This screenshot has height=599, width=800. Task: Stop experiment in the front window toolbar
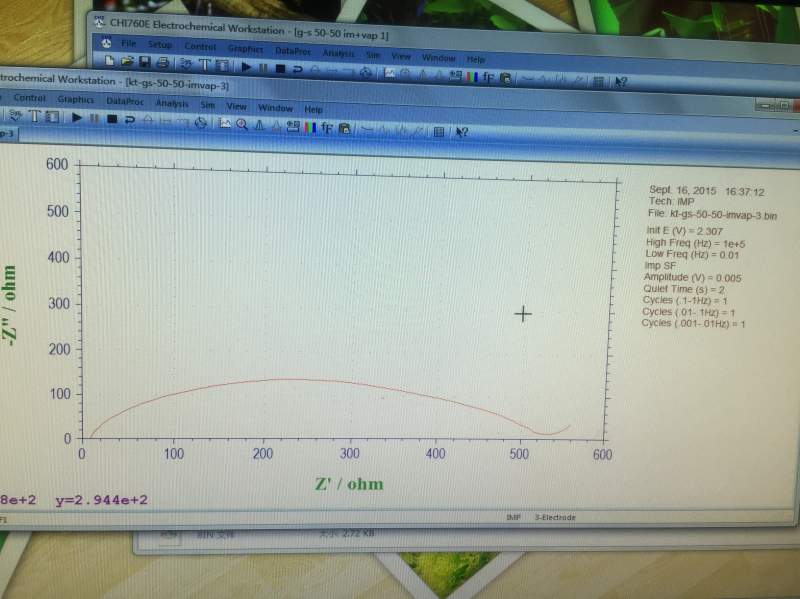coord(112,119)
